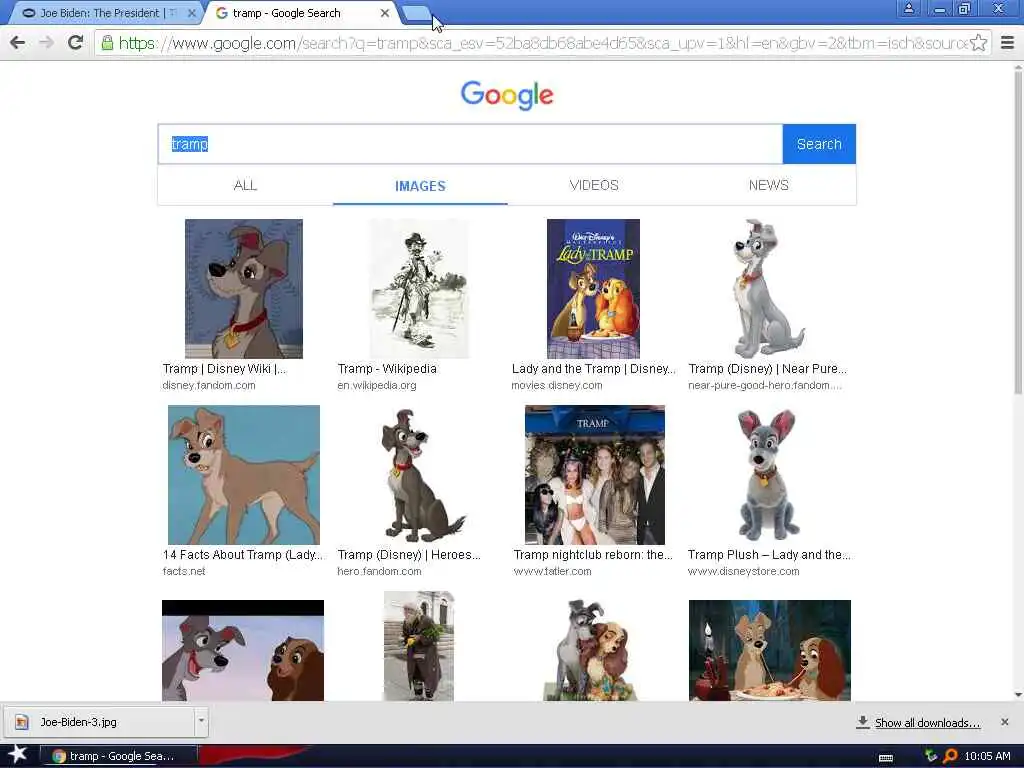Go back with the browser back arrow

18,43
